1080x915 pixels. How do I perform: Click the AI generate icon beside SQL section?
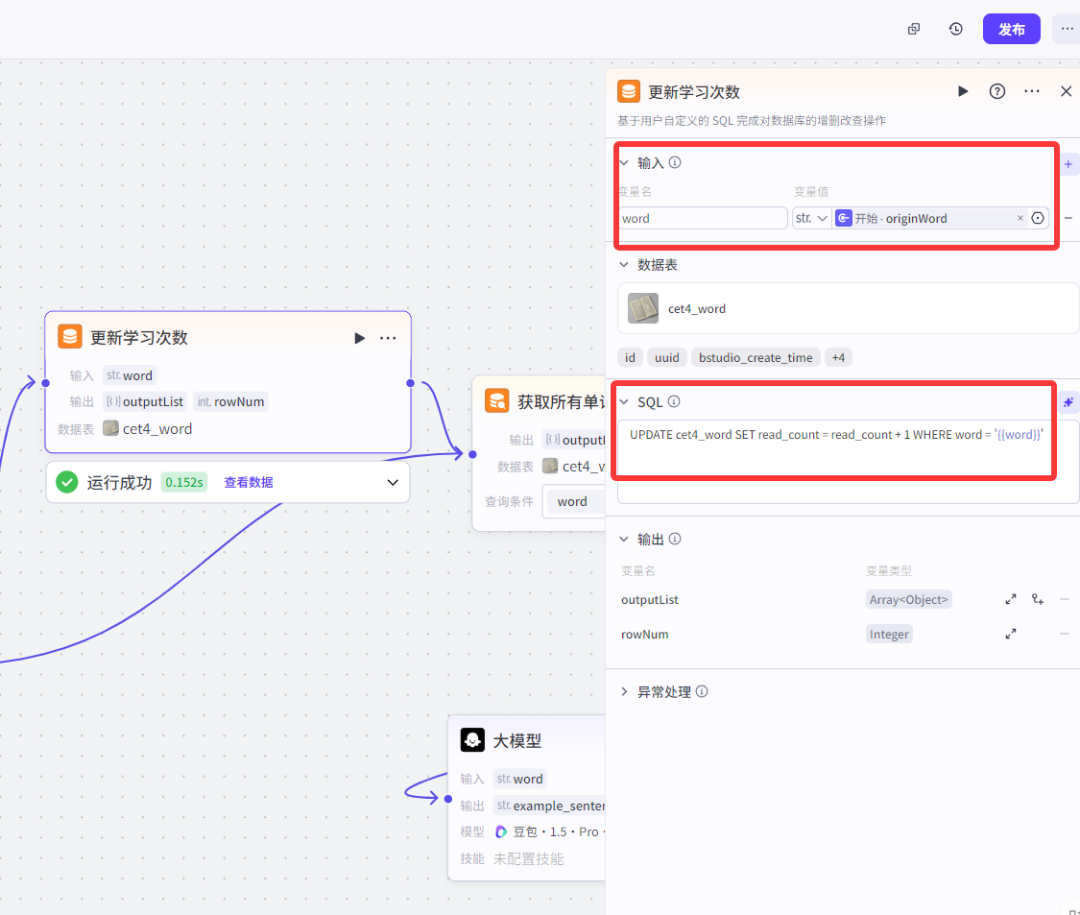[x=1068, y=402]
